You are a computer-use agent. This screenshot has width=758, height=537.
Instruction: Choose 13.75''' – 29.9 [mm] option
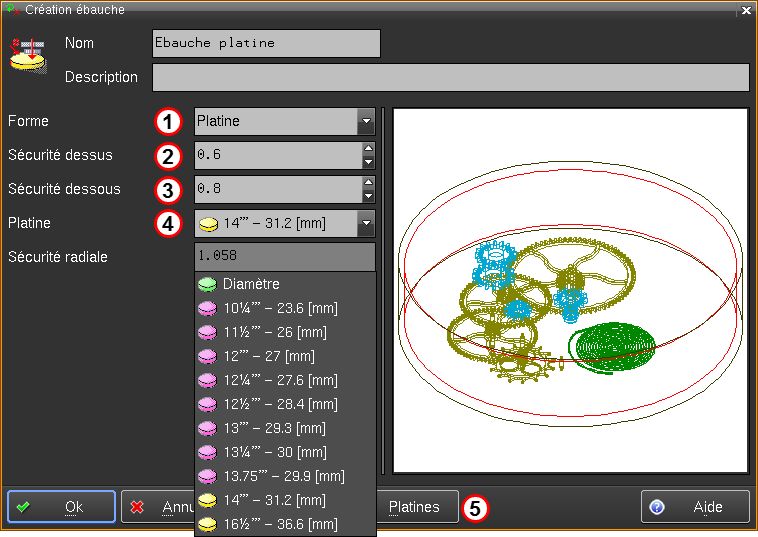click(x=283, y=476)
